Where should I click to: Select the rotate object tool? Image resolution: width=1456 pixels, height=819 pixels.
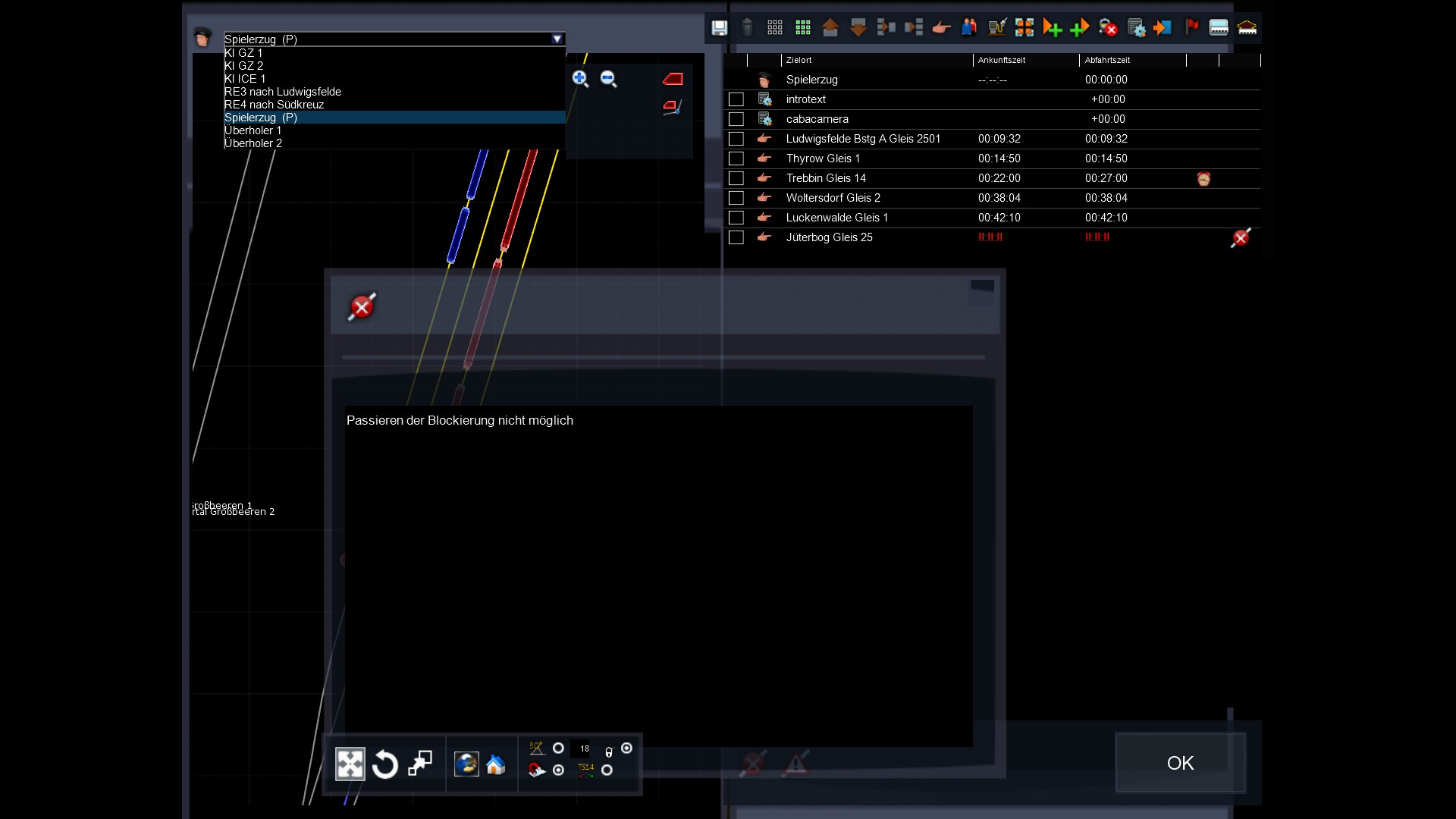tap(385, 764)
